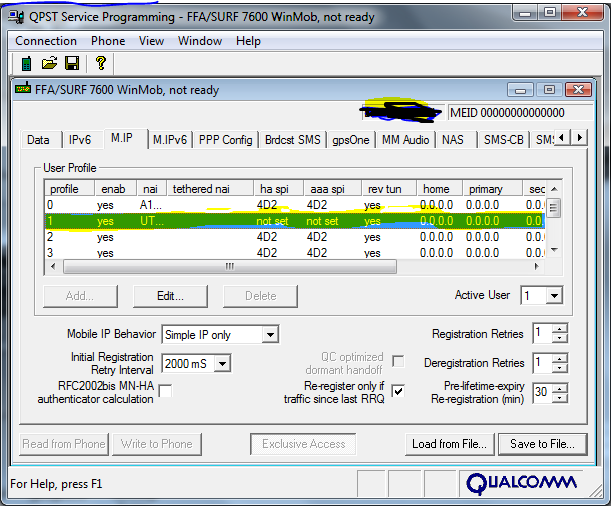Click profile list scroll down arrow
The width and height of the screenshot is (611, 506).
tap(554, 250)
